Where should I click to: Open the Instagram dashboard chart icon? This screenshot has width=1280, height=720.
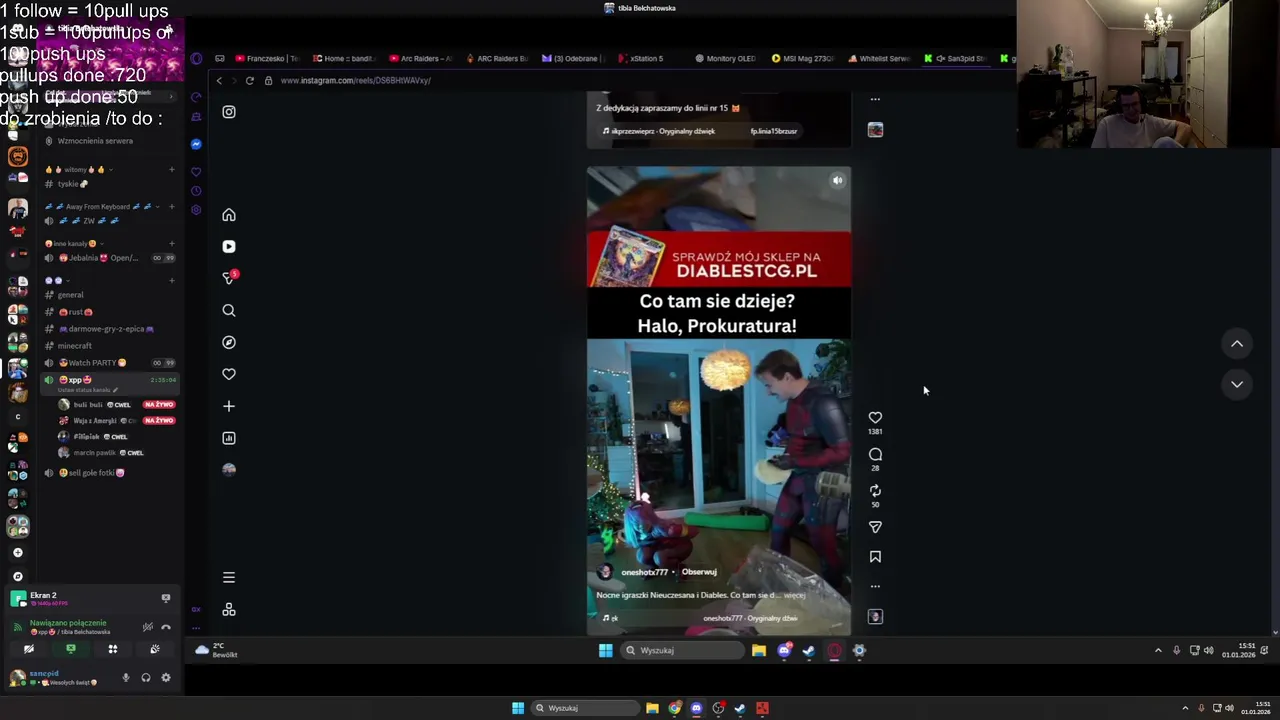click(229, 438)
